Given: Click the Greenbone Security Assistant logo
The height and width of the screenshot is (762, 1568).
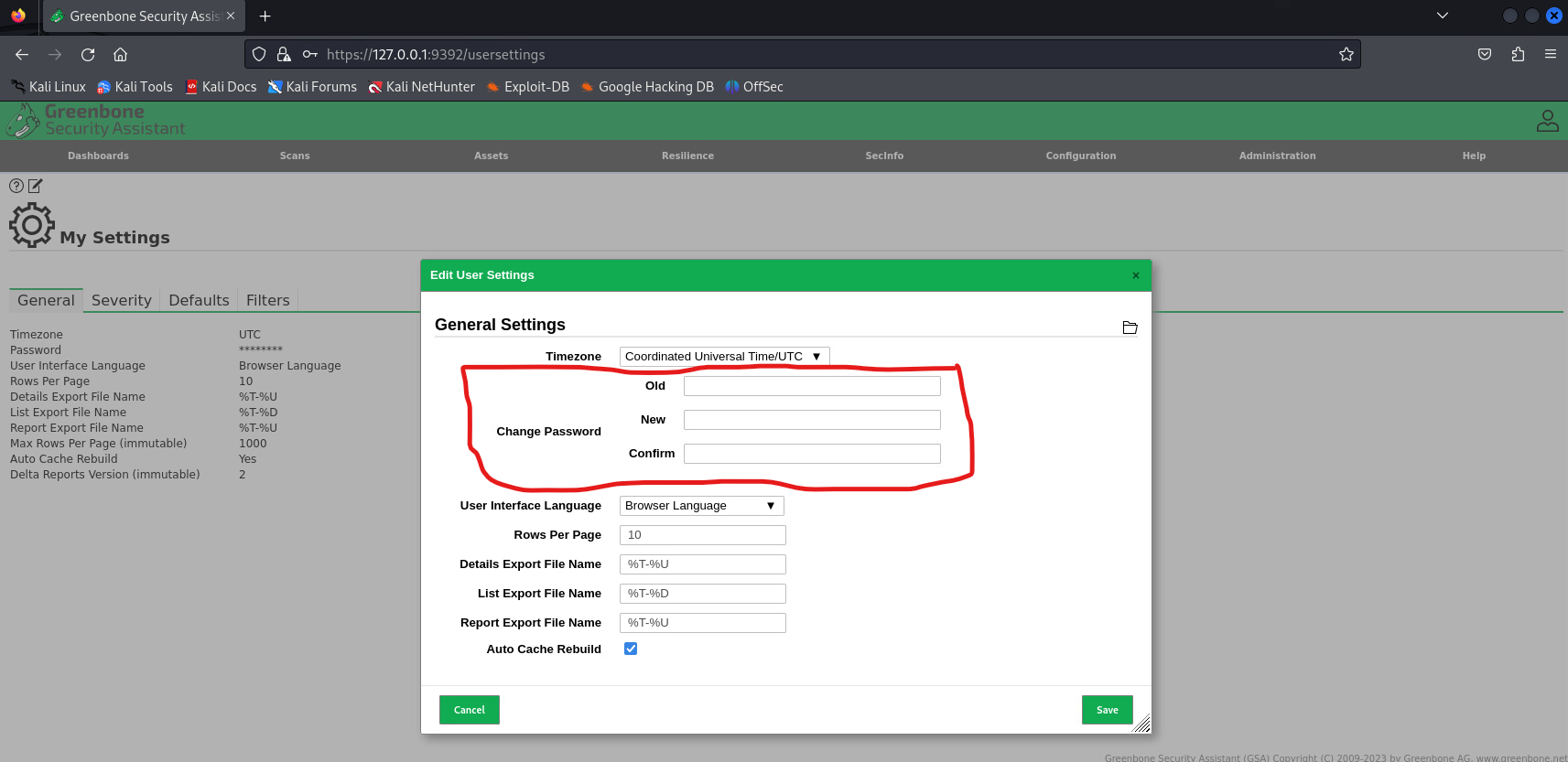Looking at the screenshot, I should [96, 121].
